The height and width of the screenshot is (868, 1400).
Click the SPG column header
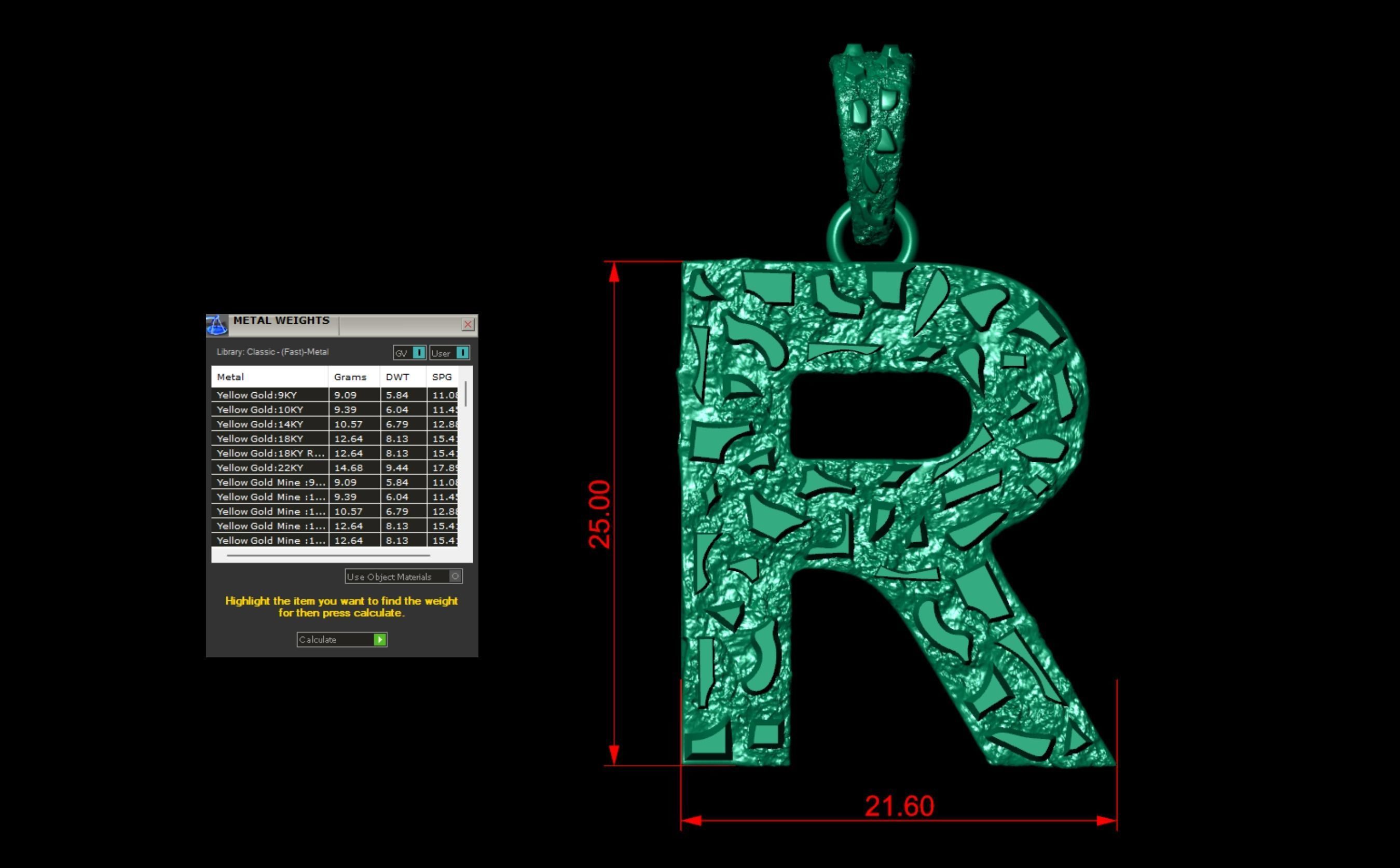[443, 377]
